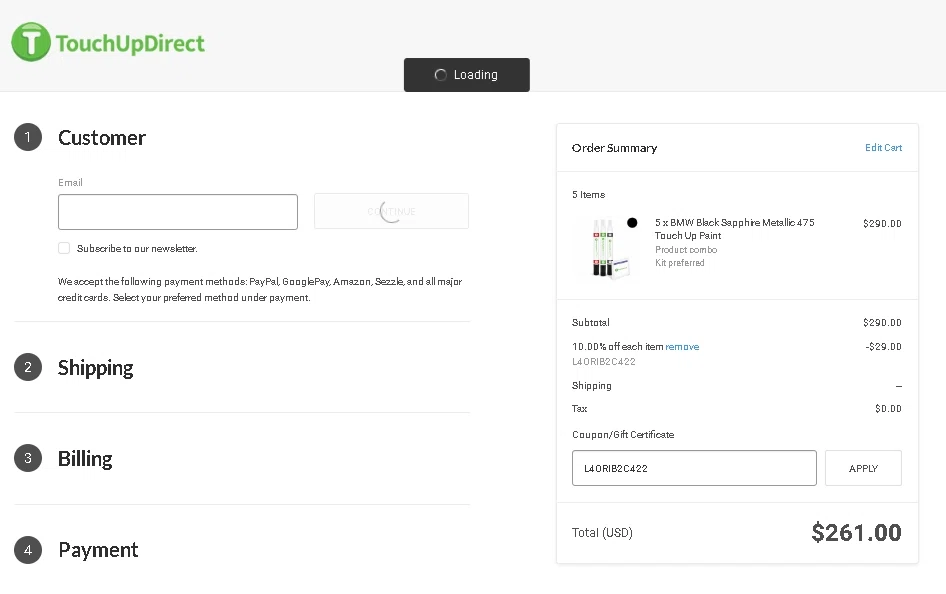
Task: Click the TouchUpDirect logo
Action: point(108,43)
